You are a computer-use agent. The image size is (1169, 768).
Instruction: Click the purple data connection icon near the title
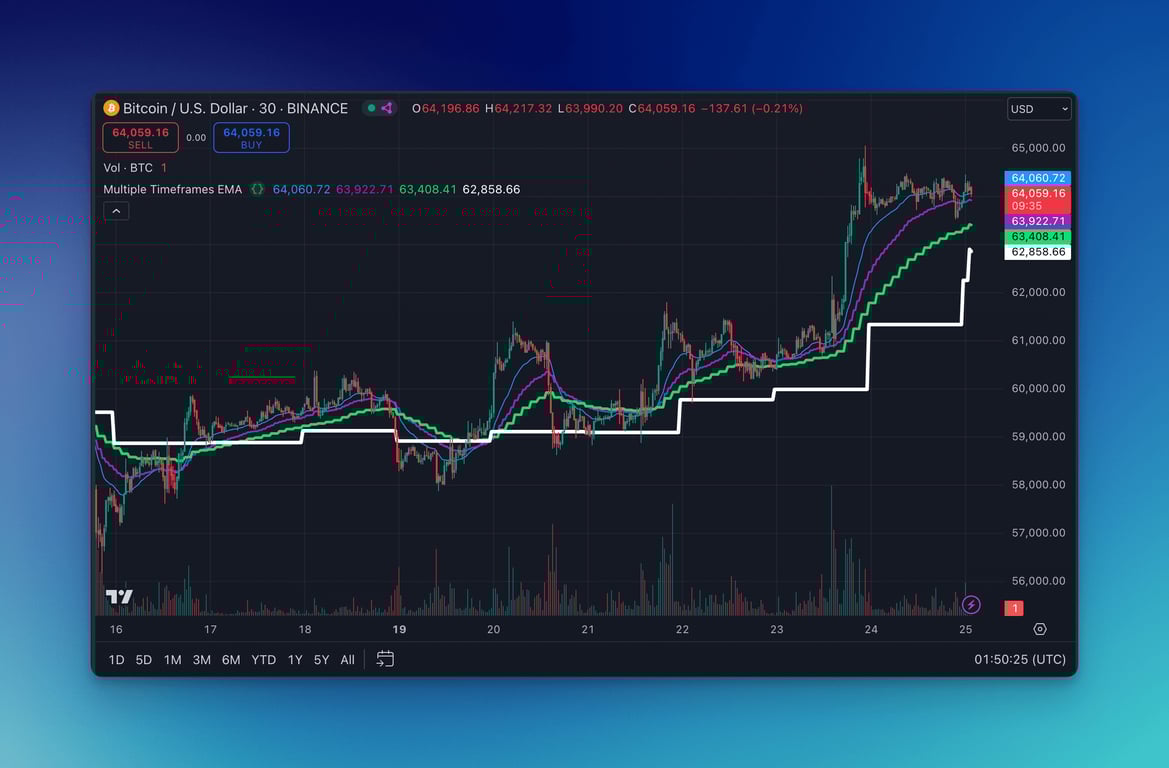click(387, 108)
